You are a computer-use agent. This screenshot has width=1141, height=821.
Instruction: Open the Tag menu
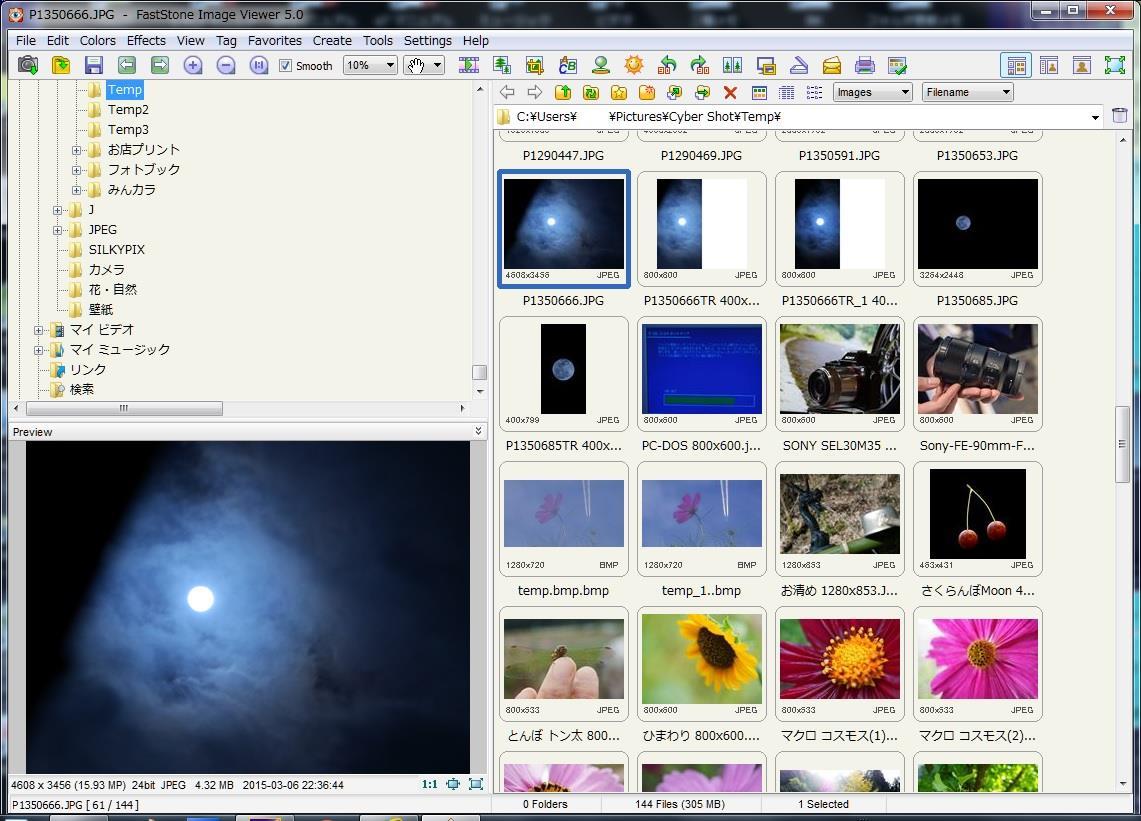[226, 41]
